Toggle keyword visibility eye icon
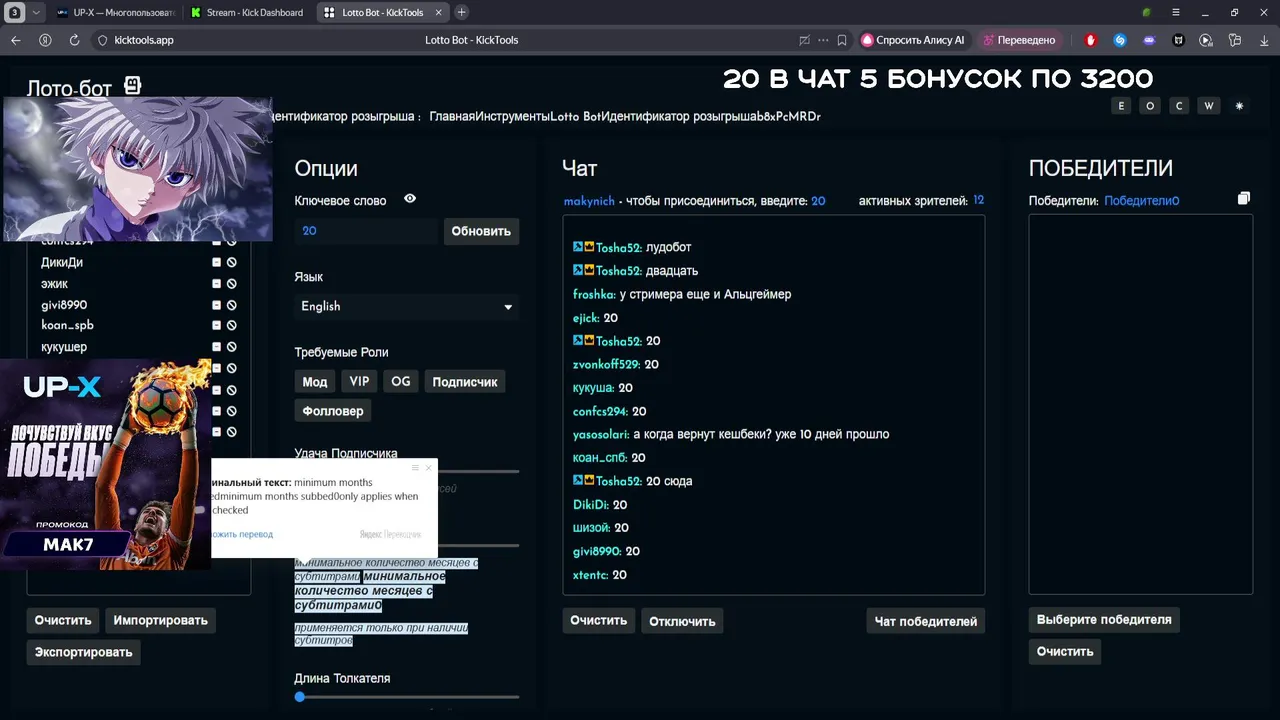The height and width of the screenshot is (720, 1280). (410, 199)
